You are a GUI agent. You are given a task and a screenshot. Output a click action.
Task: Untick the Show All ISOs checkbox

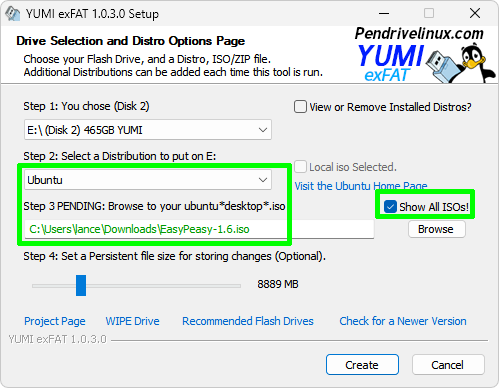click(390, 207)
